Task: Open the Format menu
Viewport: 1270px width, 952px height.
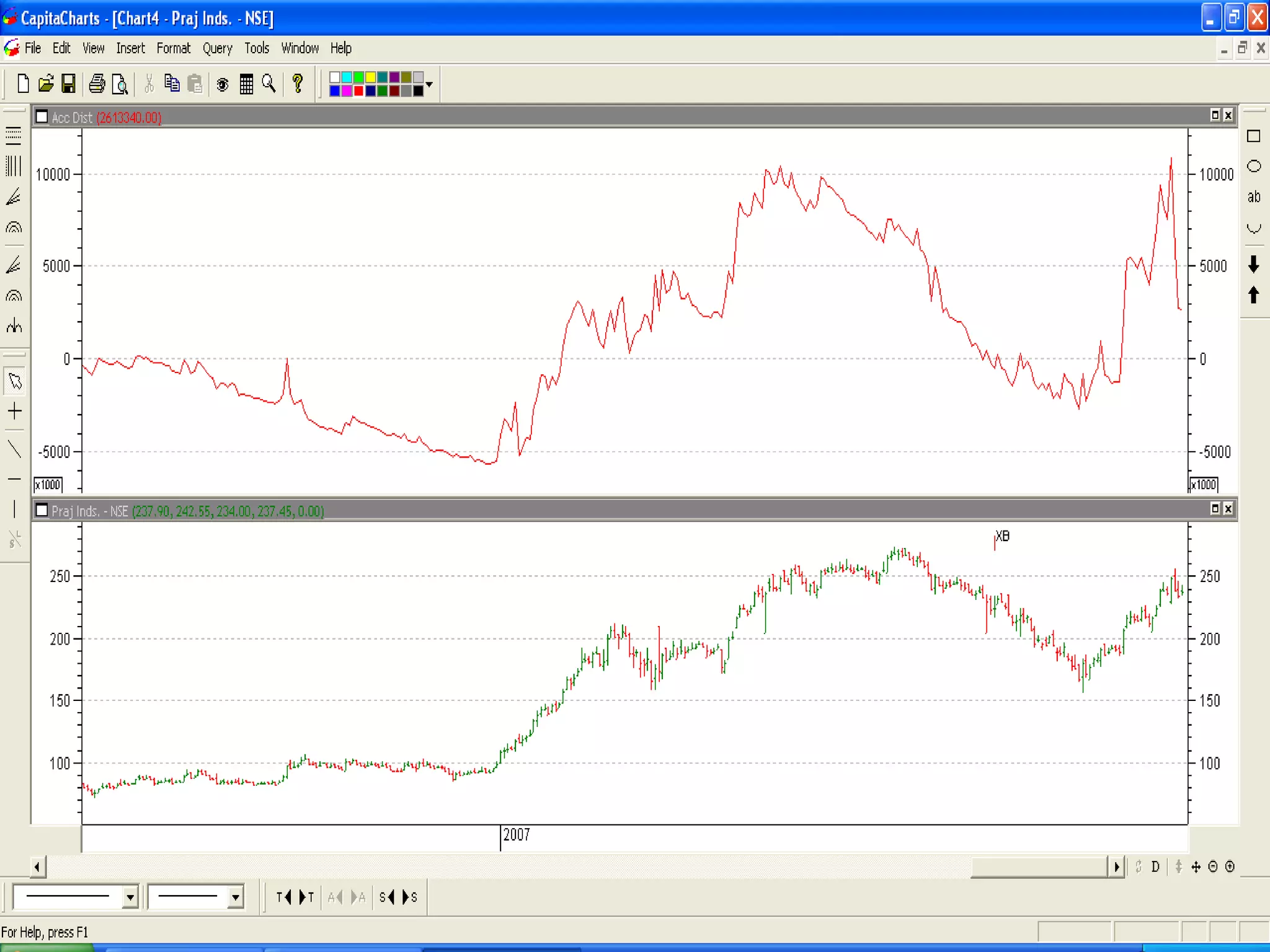Action: pos(173,48)
